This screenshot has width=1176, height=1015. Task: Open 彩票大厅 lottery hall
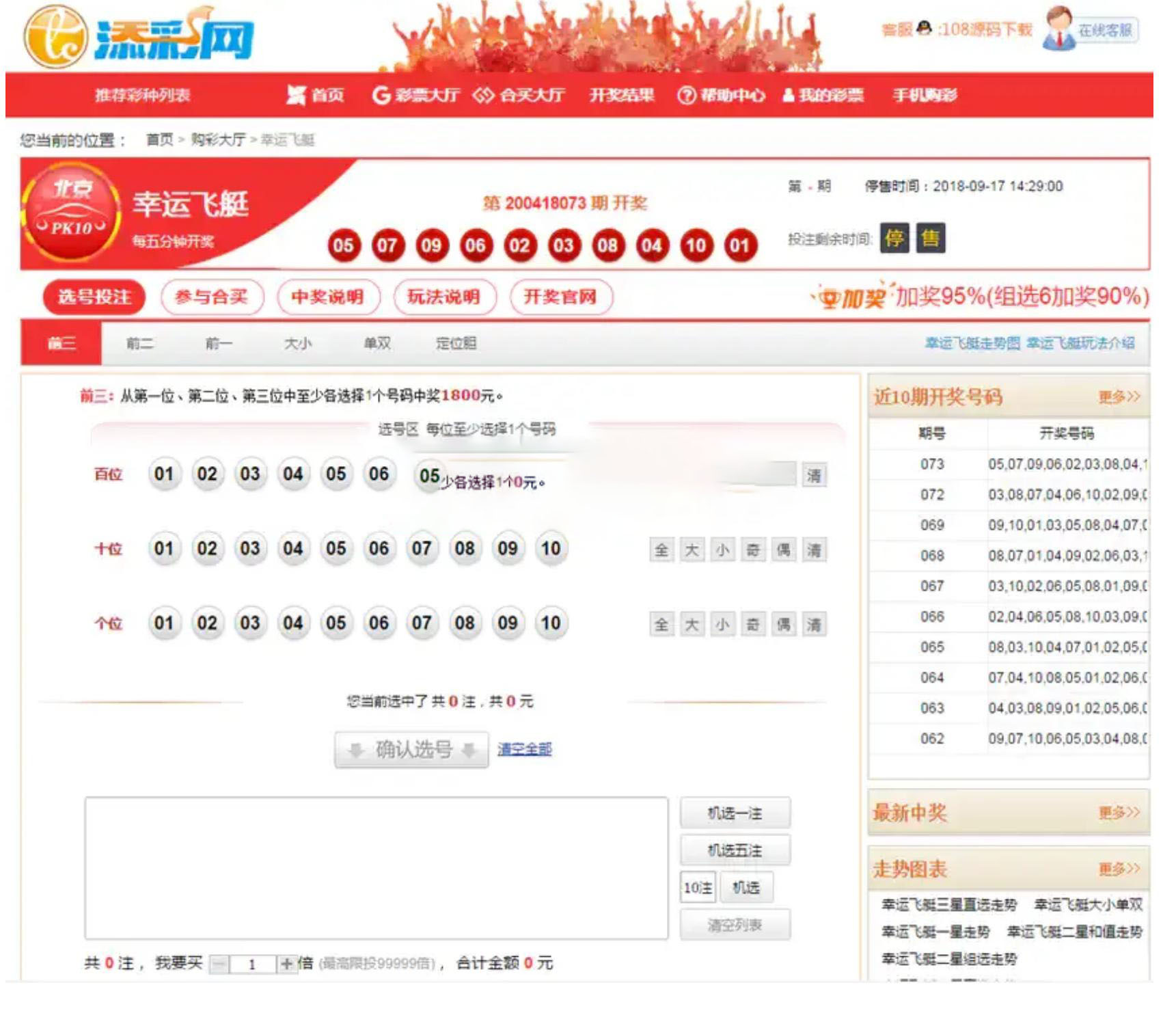[415, 95]
